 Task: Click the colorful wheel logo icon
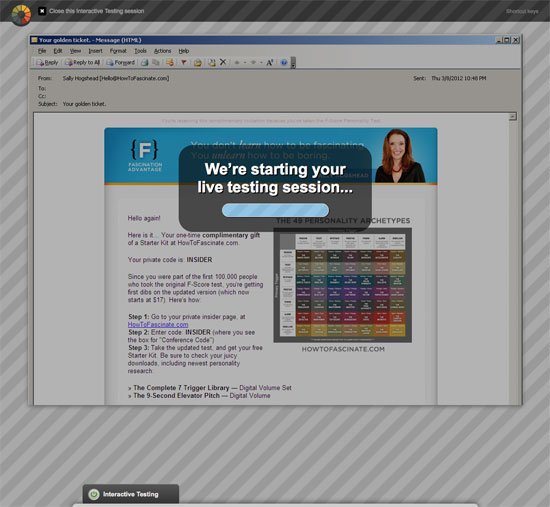coord(21,15)
